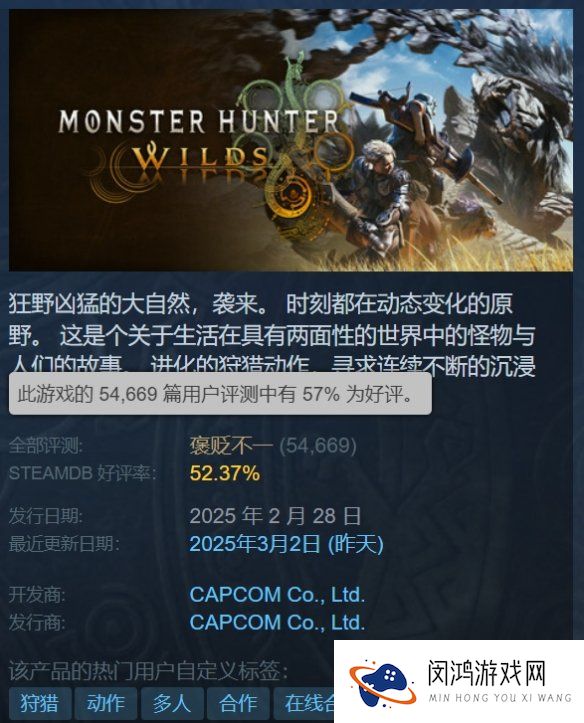Open the CAPCOM Co., Ltd. publisher link

pos(277,622)
